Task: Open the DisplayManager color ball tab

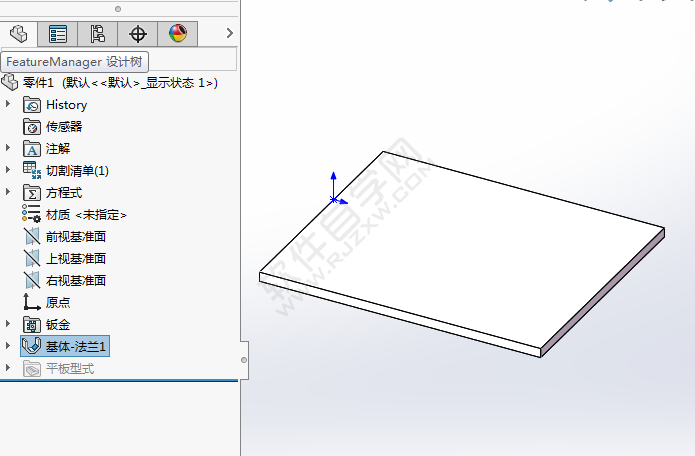Action: click(x=178, y=34)
